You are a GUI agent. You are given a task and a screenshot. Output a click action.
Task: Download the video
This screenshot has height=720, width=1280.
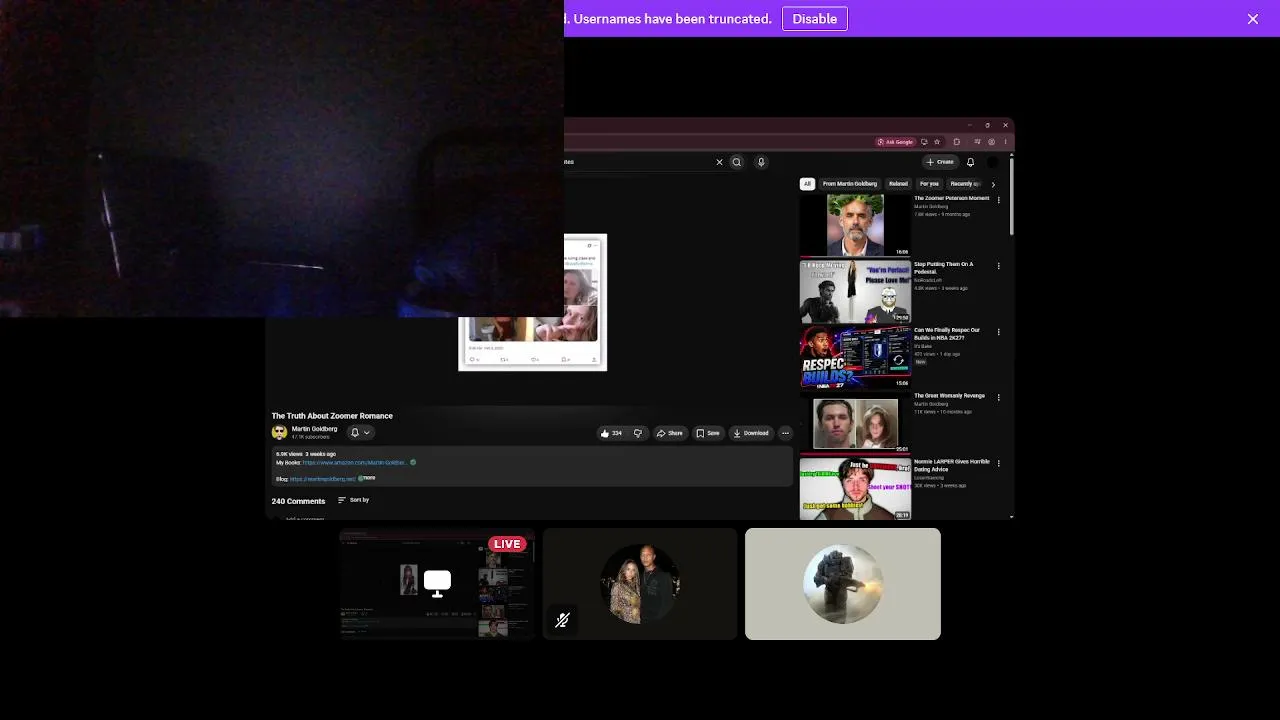751,433
